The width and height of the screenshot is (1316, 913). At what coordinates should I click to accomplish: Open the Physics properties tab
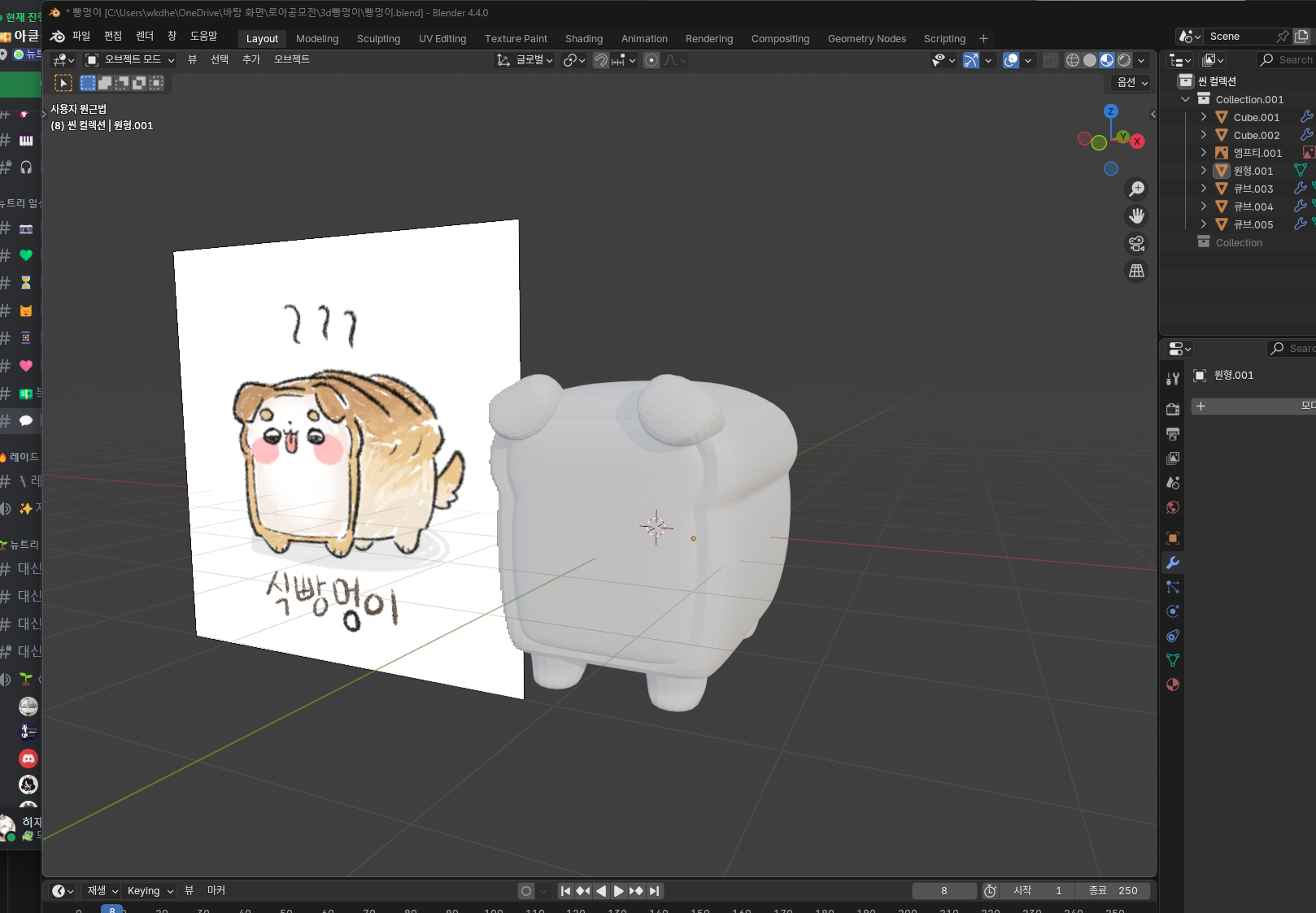point(1173,611)
